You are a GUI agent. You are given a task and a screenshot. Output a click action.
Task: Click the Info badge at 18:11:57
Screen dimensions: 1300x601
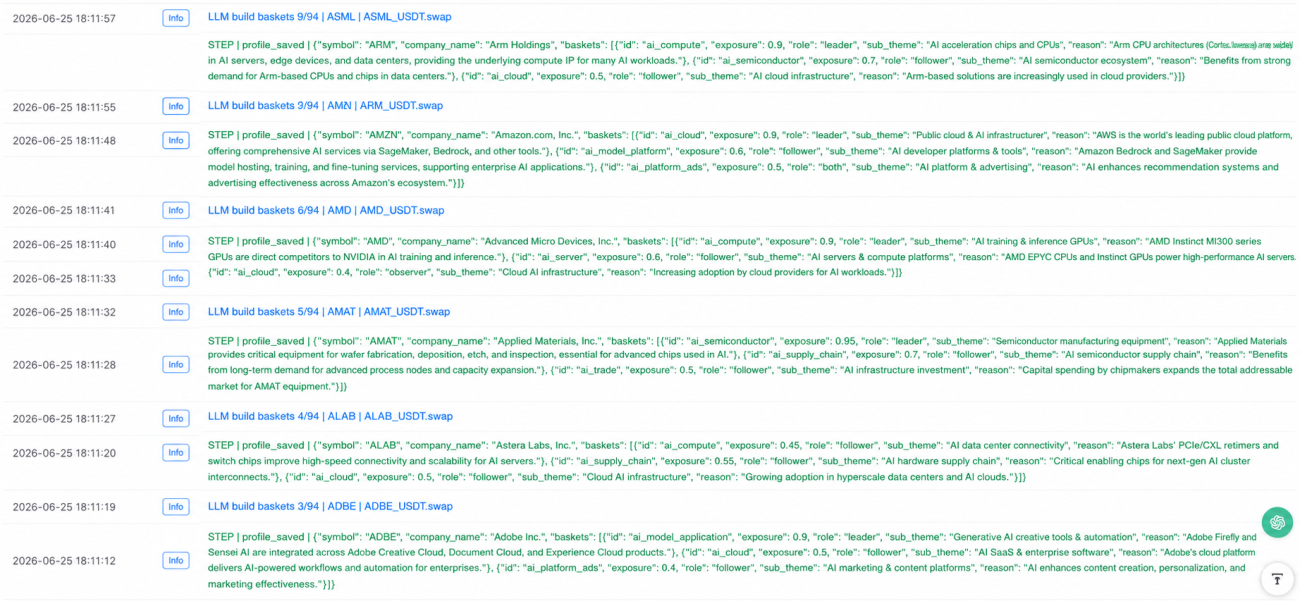tap(176, 19)
